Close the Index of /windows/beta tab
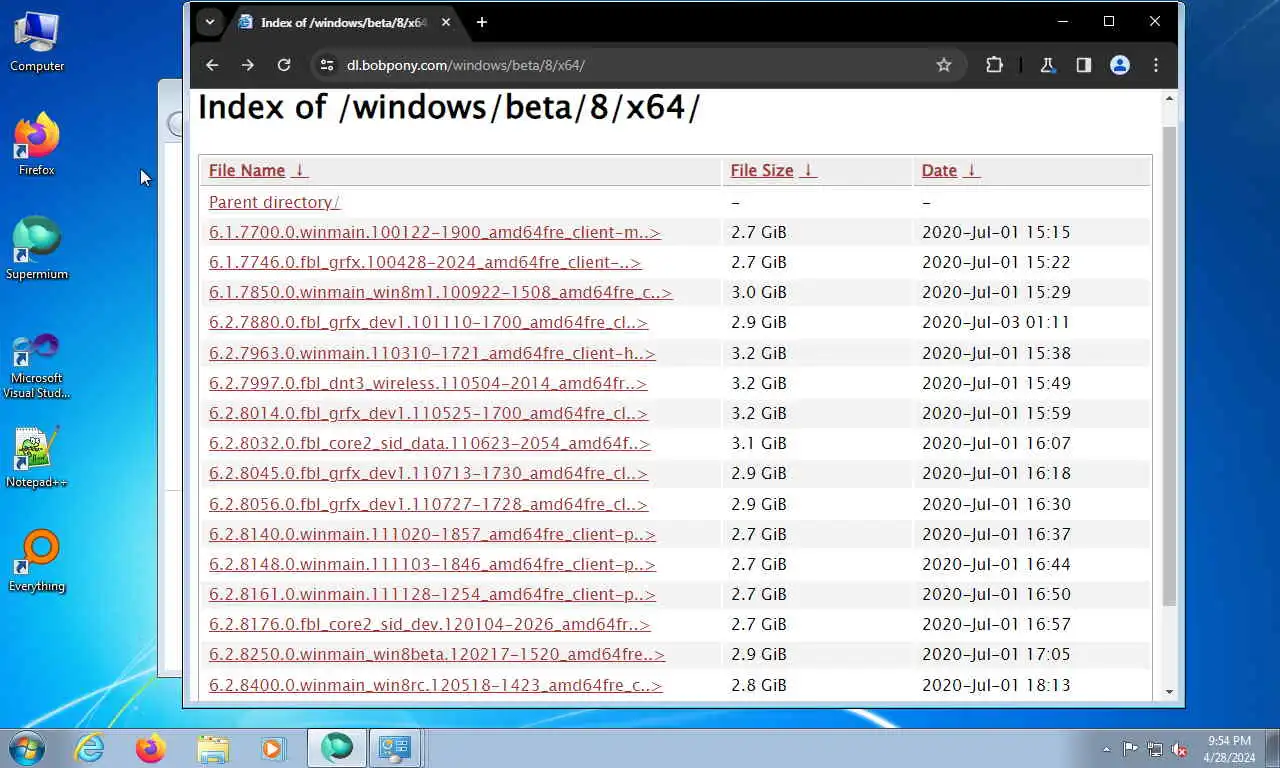Viewport: 1280px width, 768px height. click(445, 22)
